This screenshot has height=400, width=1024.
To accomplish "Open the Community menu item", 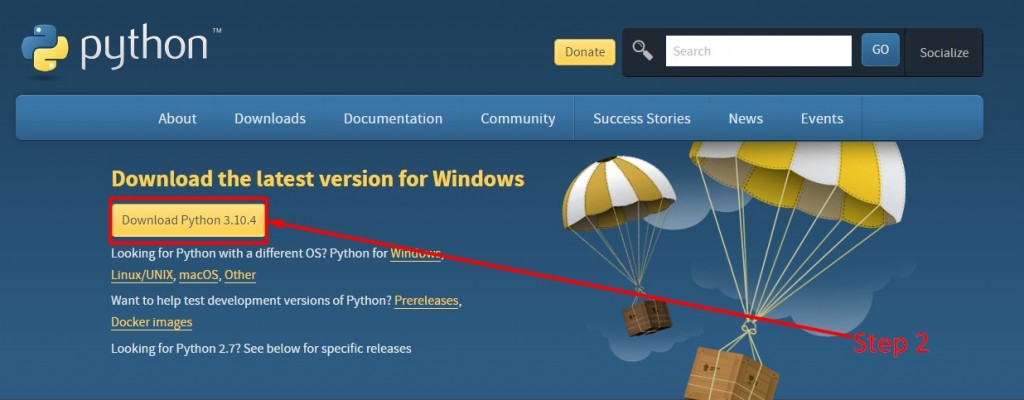I will pyautogui.click(x=518, y=118).
